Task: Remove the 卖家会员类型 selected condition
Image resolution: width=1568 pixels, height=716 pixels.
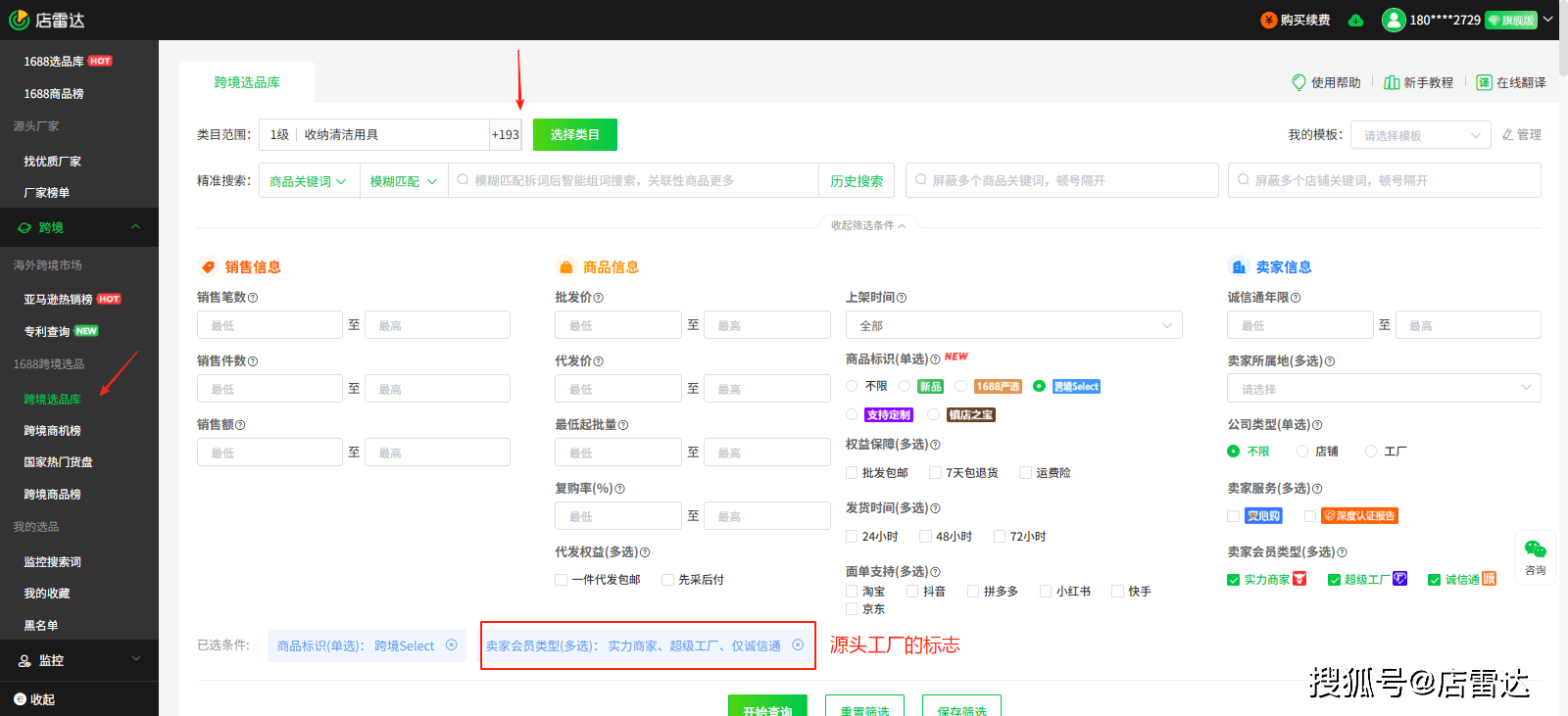Action: click(x=798, y=644)
